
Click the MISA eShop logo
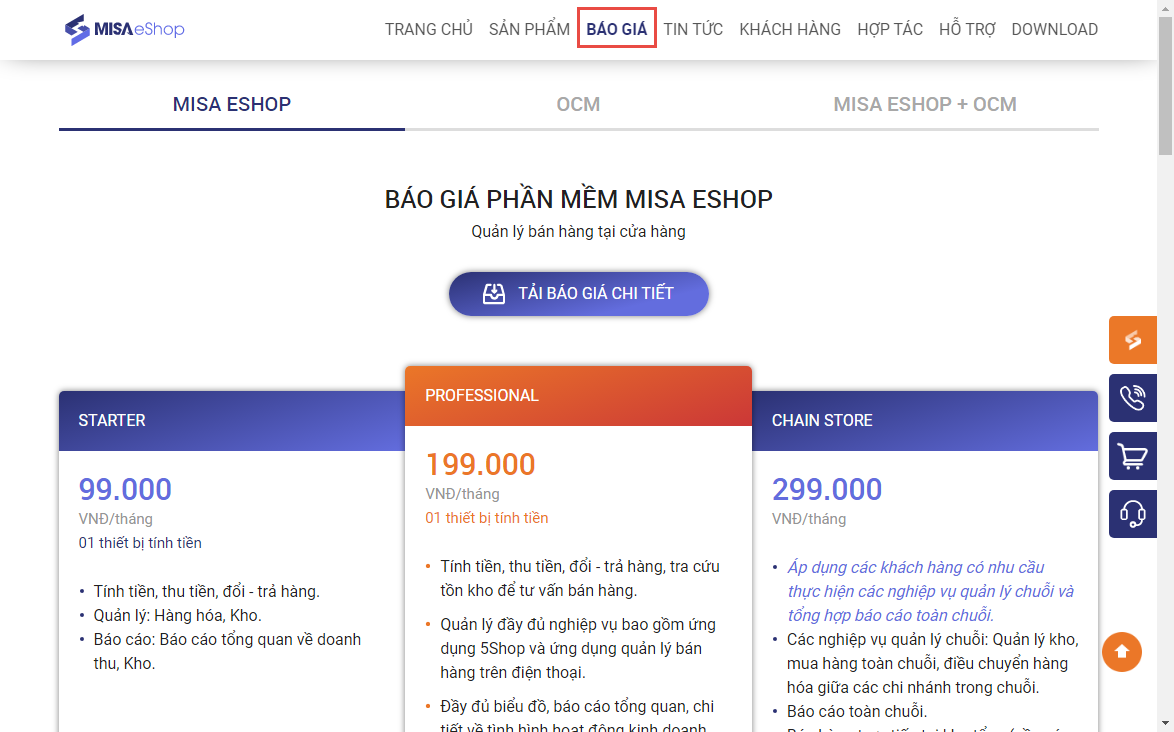tap(124, 29)
